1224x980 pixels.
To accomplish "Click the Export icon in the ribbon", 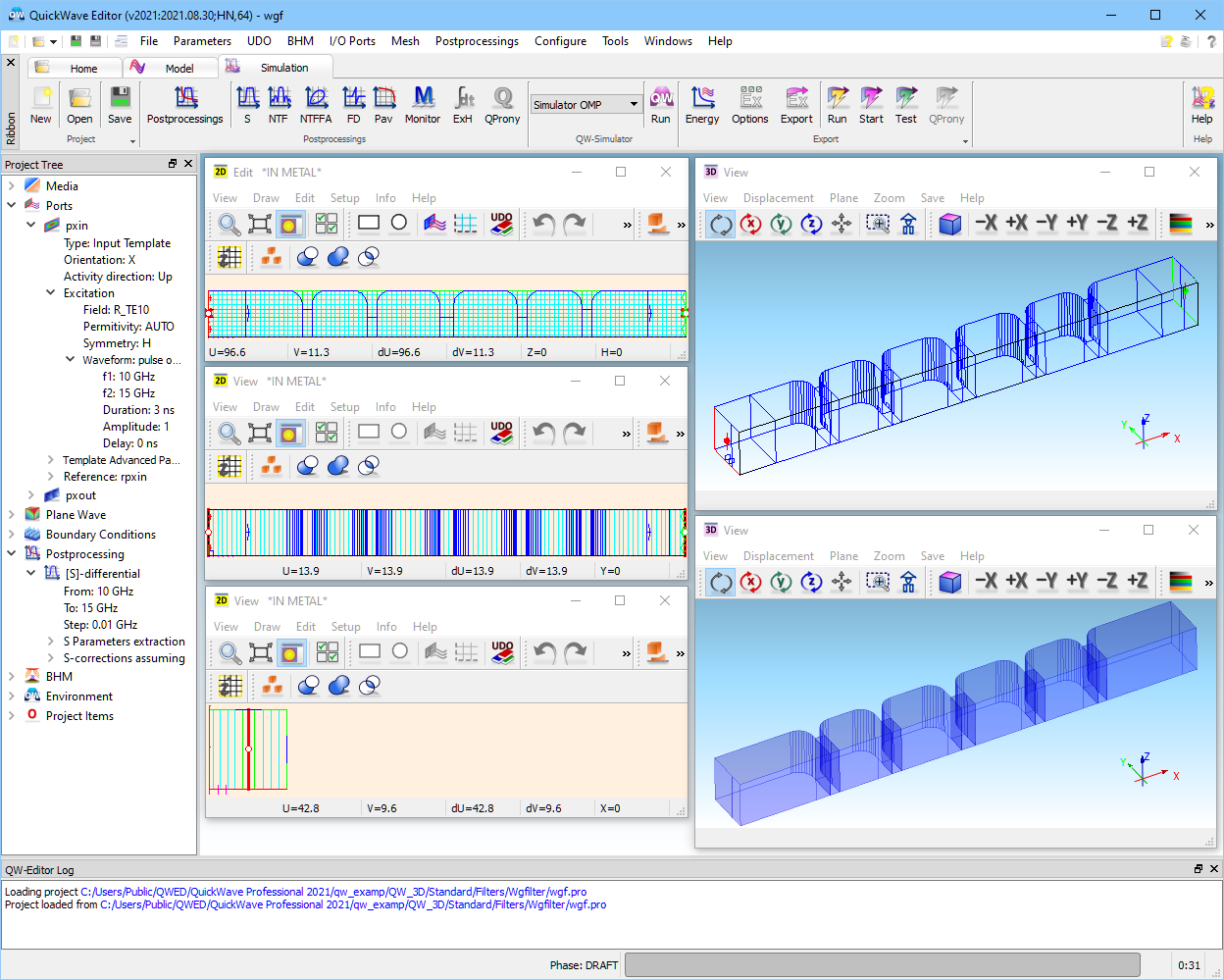I will tap(796, 104).
